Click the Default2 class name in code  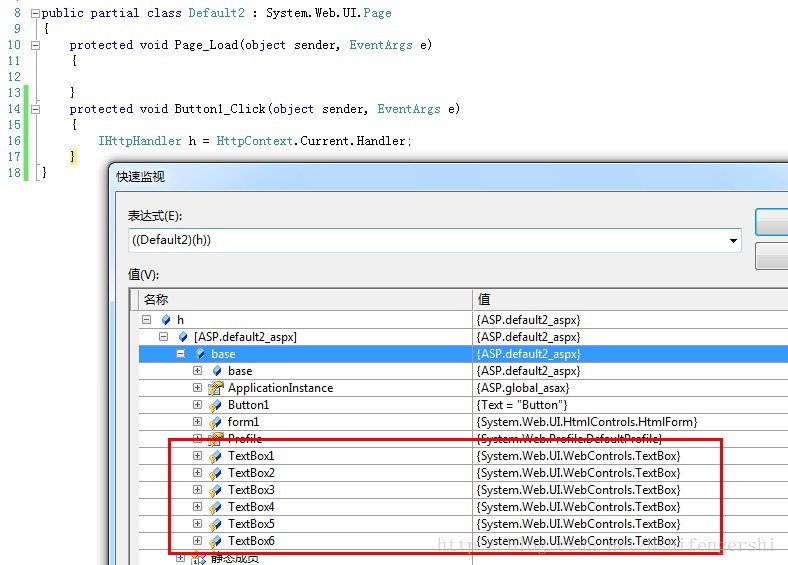point(217,13)
